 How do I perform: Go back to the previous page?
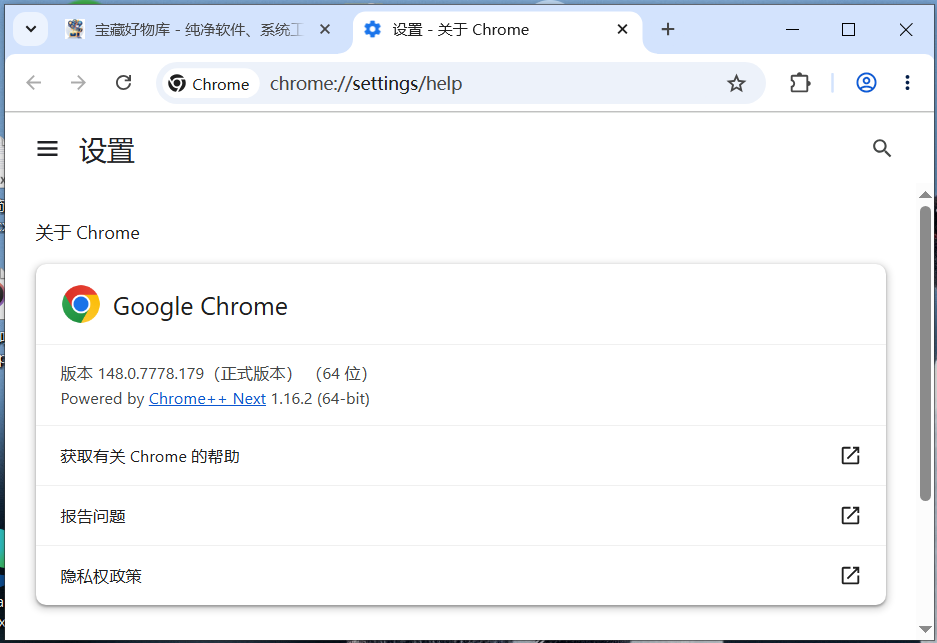point(34,82)
